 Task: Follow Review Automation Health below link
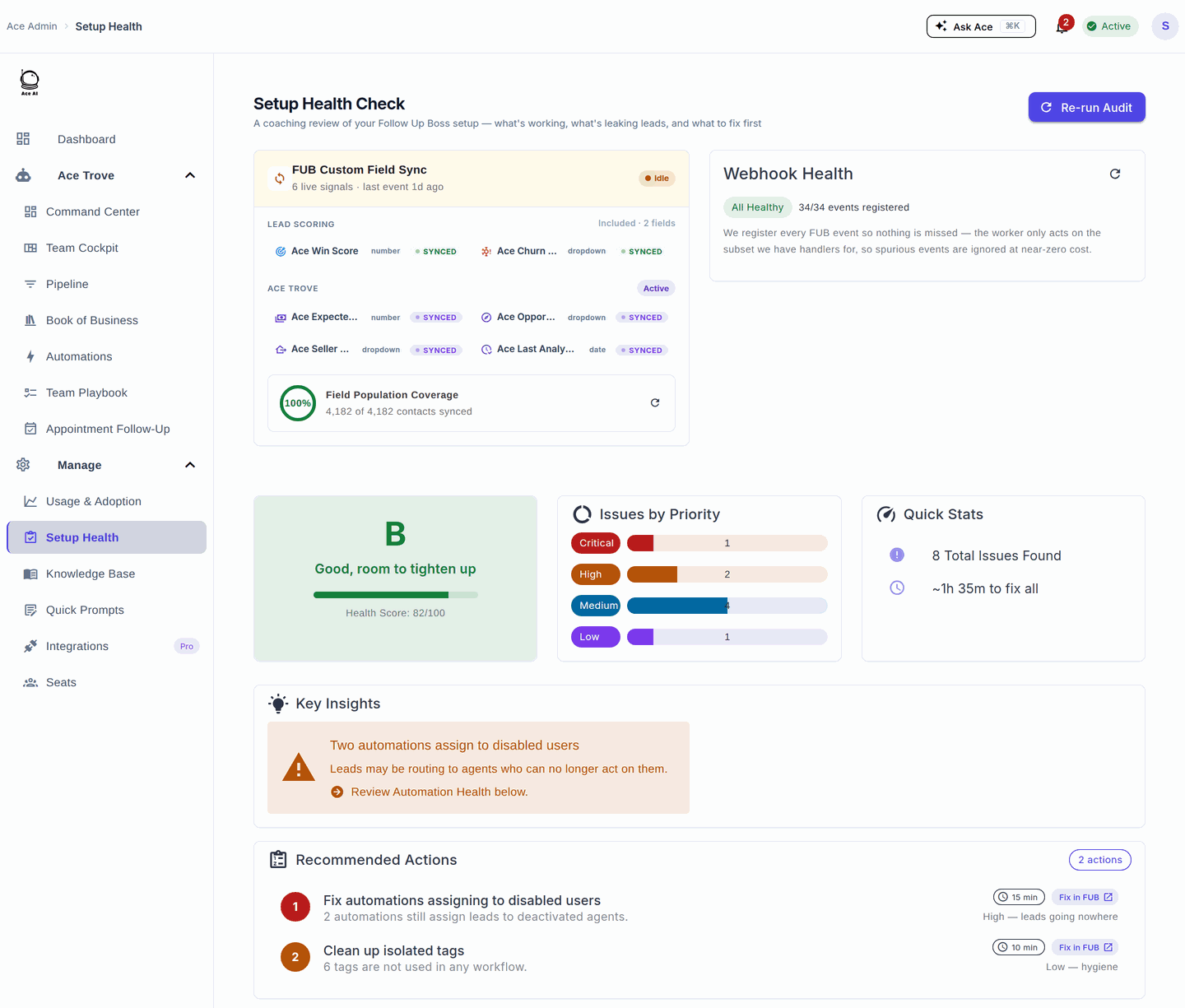coord(439,792)
